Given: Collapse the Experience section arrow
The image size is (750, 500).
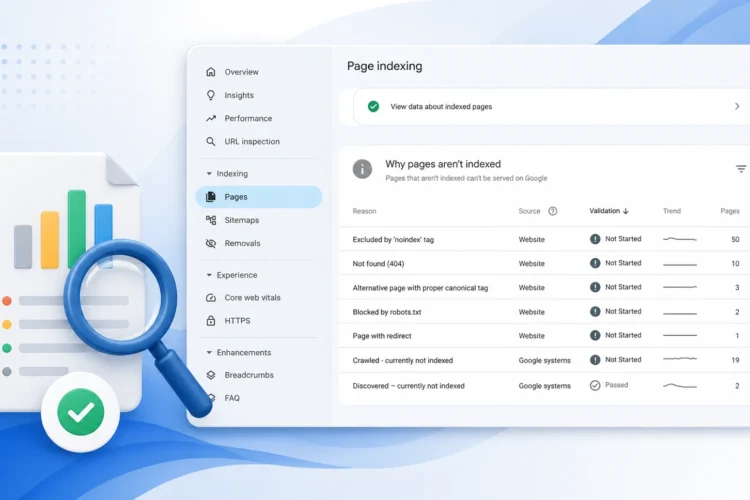Looking at the screenshot, I should (209, 275).
